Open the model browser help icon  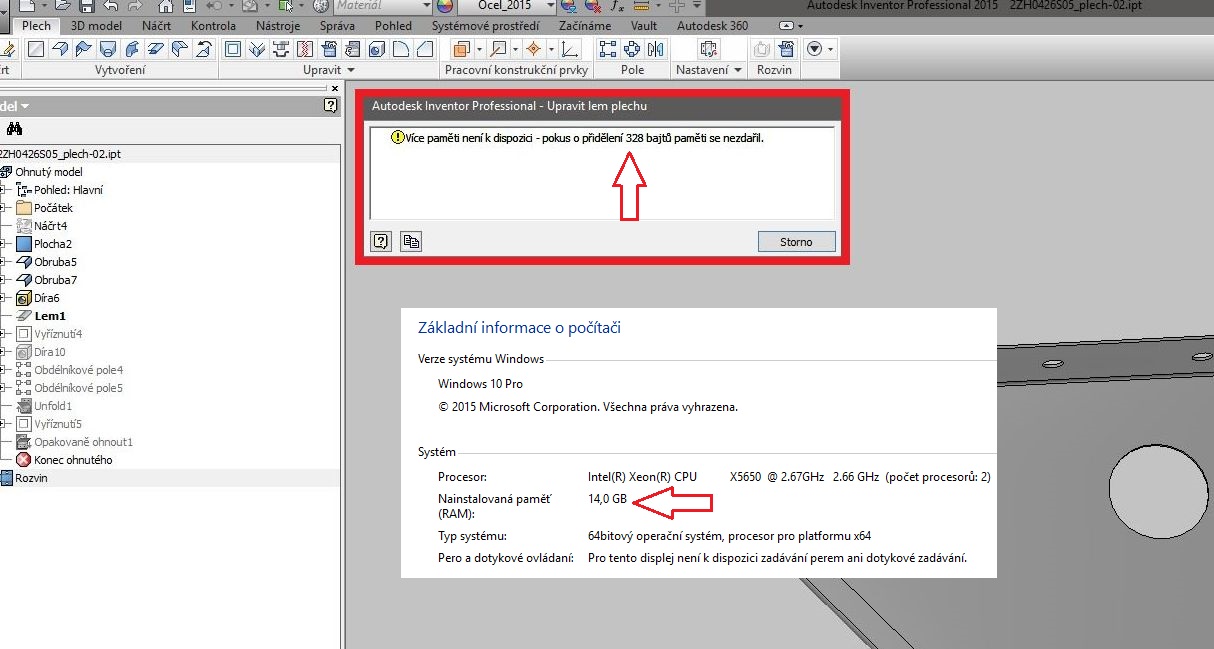pyautogui.click(x=330, y=105)
